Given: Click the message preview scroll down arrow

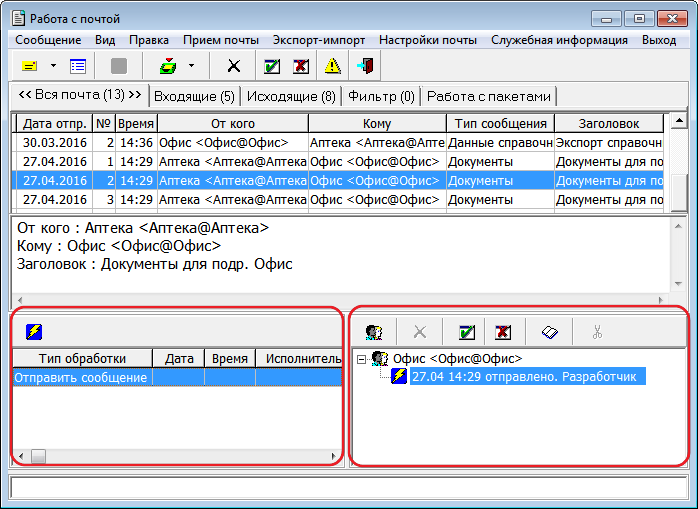Looking at the screenshot, I should 678,284.
